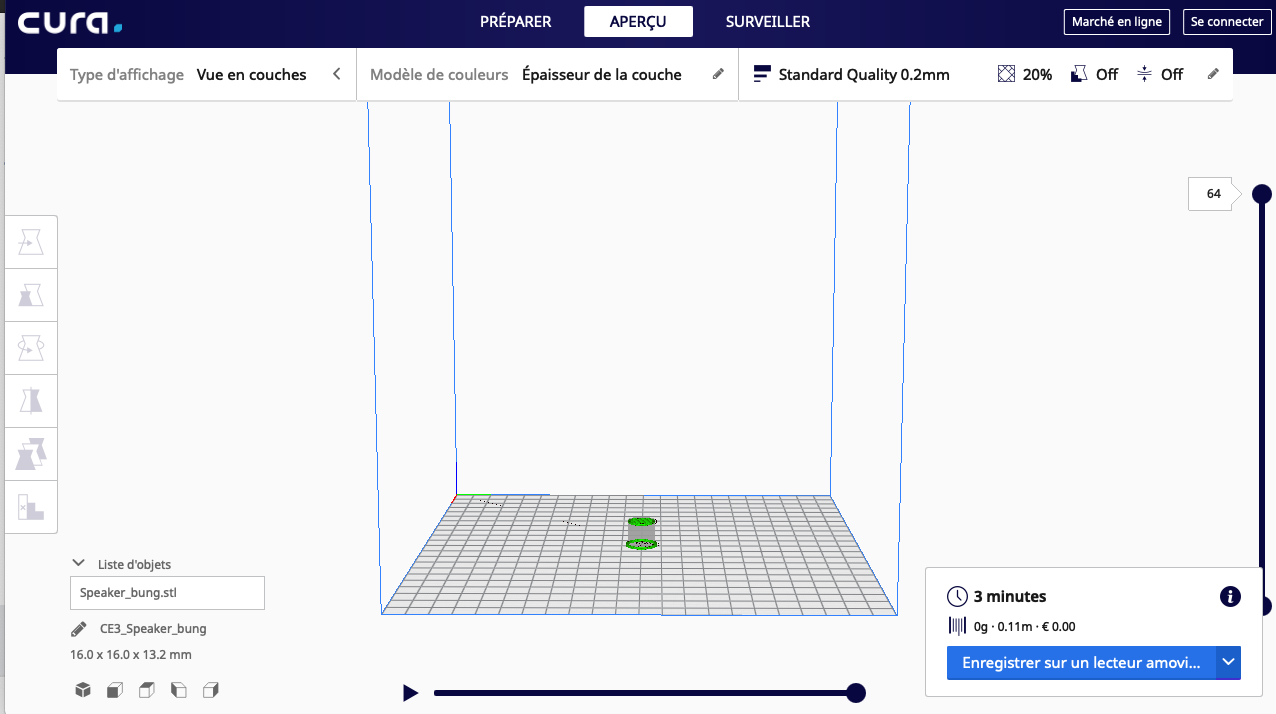Viewport: 1276px width, 714px height.
Task: Select the Move tool in the left toolbar
Action: click(31, 242)
